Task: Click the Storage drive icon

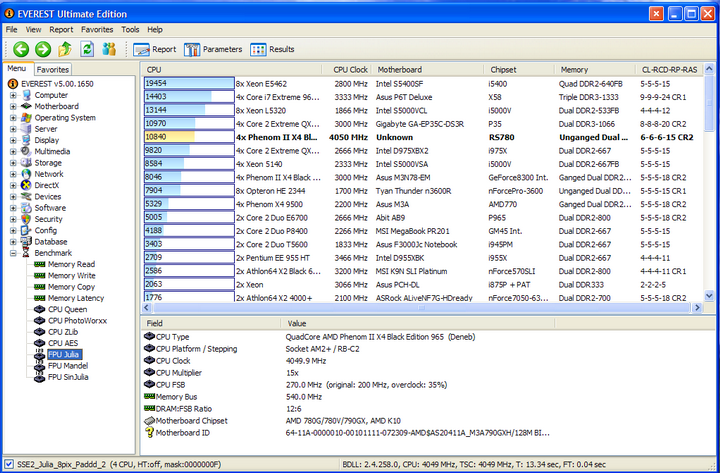Action: pyautogui.click(x=26, y=163)
